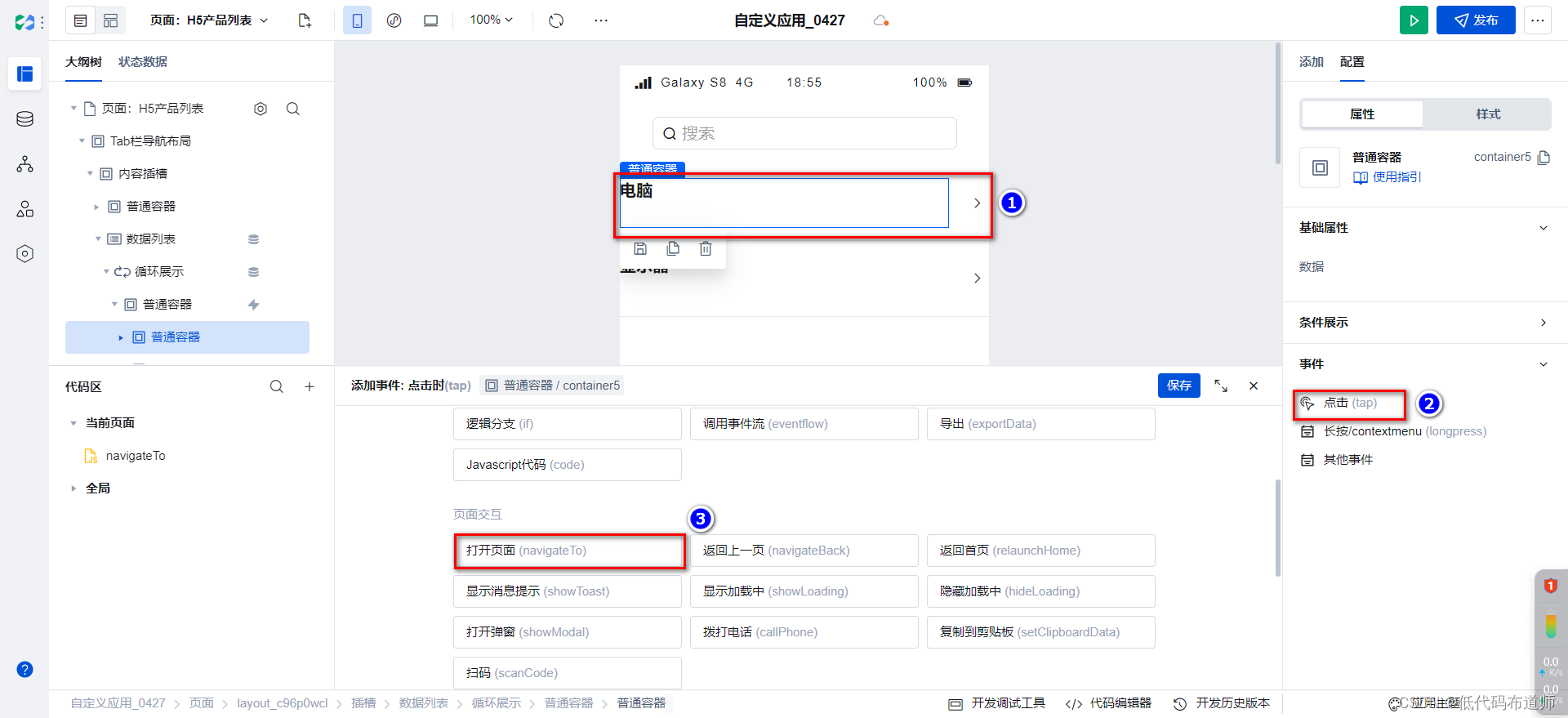Collapse the 循环展示 tree node
This screenshot has height=718, width=1568.
tap(106, 272)
